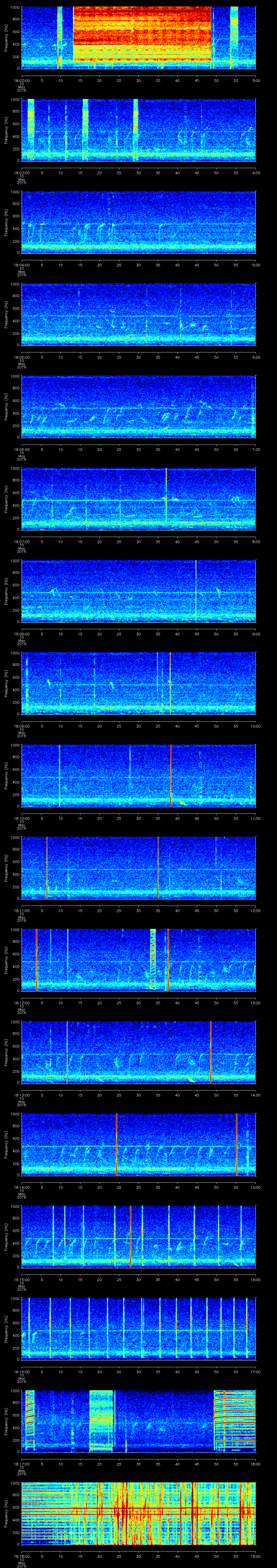Click the 16:00 end-of-axis label
Image resolution: width=277 pixels, height=1568 pixels.
[x=255, y=1279]
